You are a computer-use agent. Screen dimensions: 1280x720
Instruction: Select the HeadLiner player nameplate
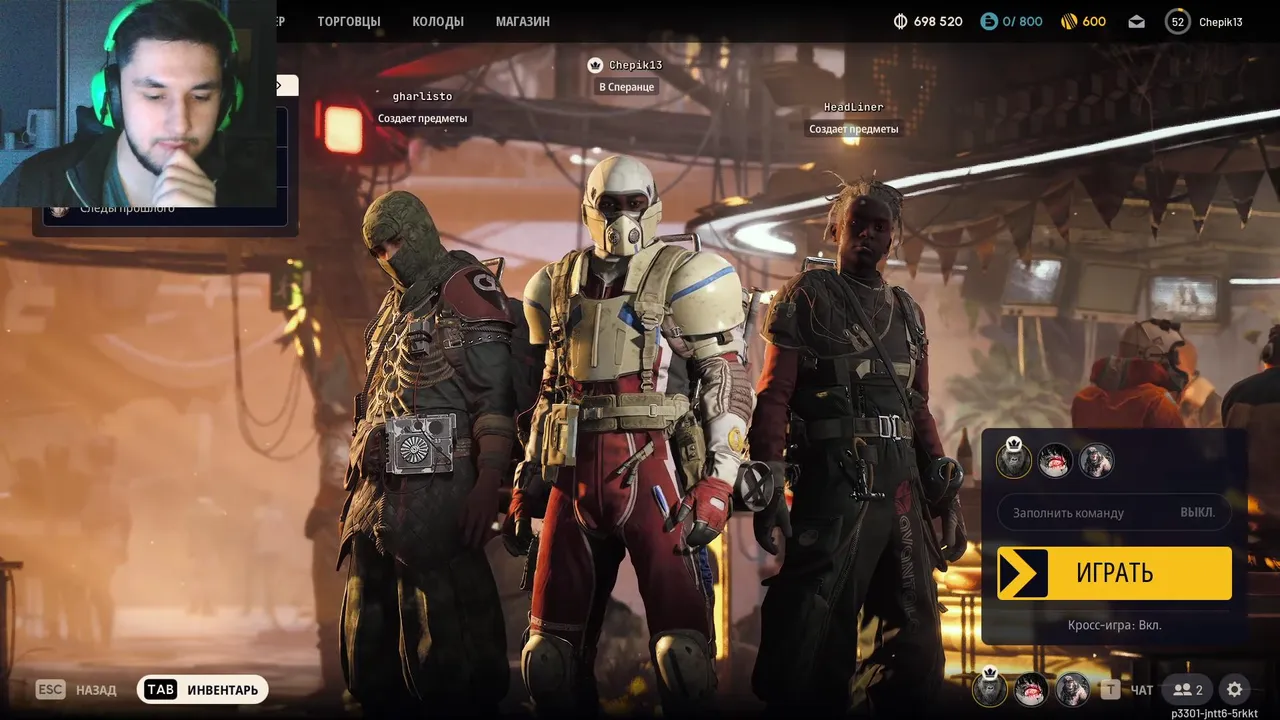(x=854, y=107)
